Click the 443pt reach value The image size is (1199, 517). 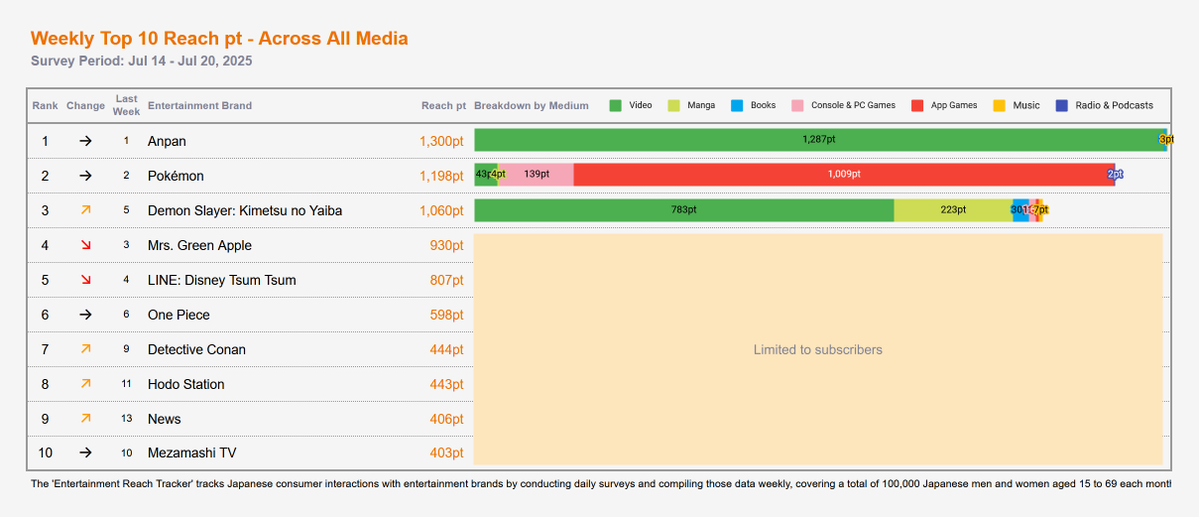(x=447, y=384)
